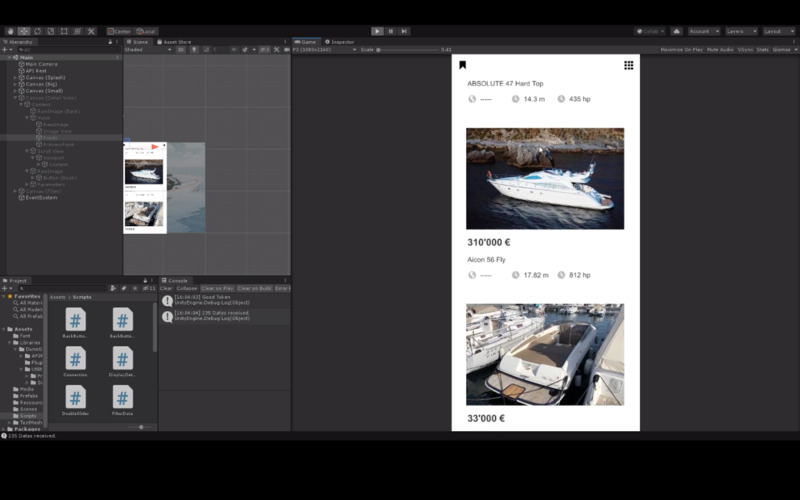Open the custom editor tools button
The height and width of the screenshot is (500, 800).
pos(91,31)
